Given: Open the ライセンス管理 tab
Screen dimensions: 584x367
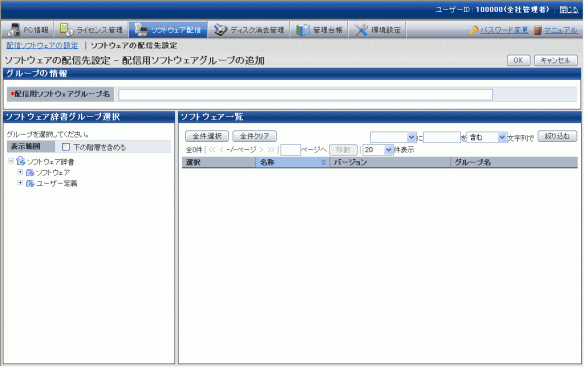Looking at the screenshot, I should click(91, 30).
